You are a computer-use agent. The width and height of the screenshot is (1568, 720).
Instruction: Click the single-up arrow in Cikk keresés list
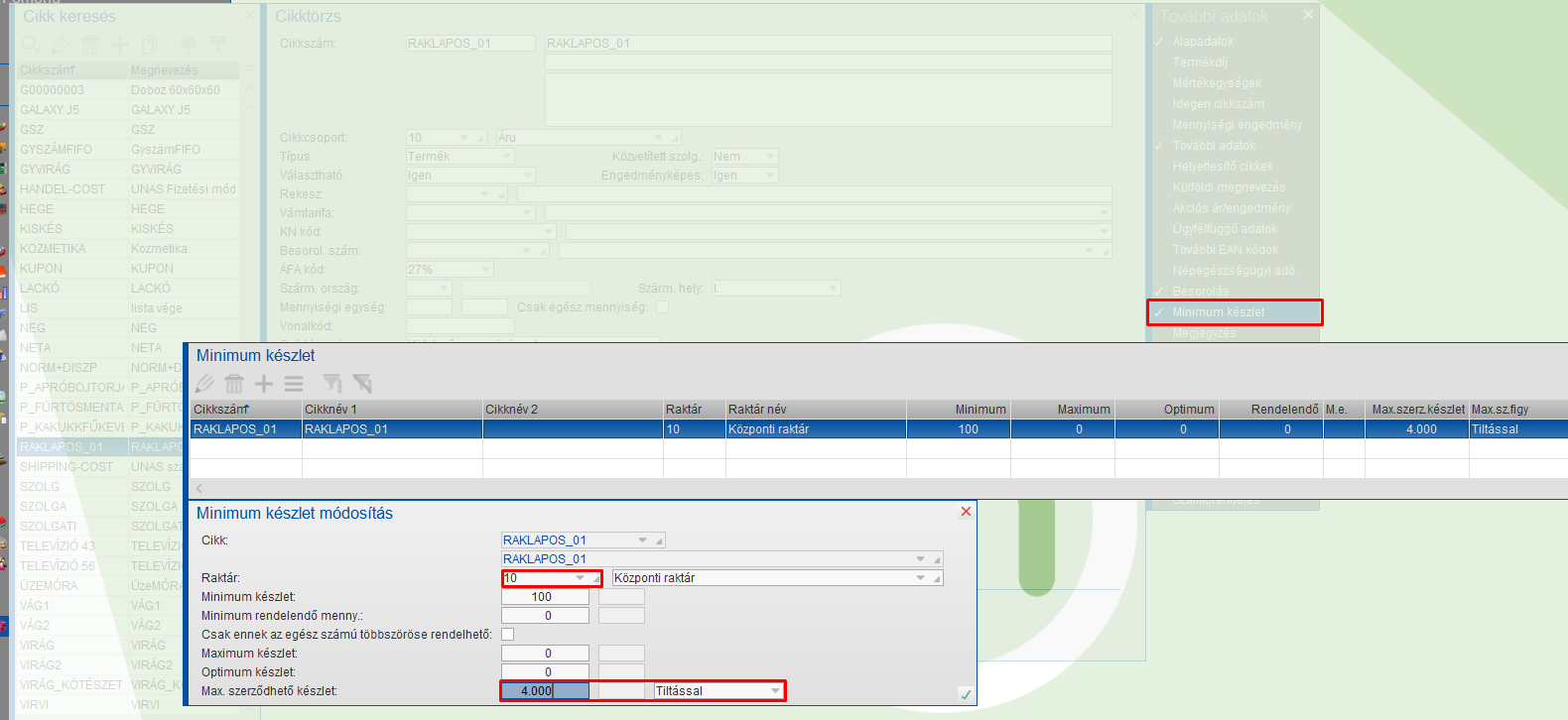point(249,108)
